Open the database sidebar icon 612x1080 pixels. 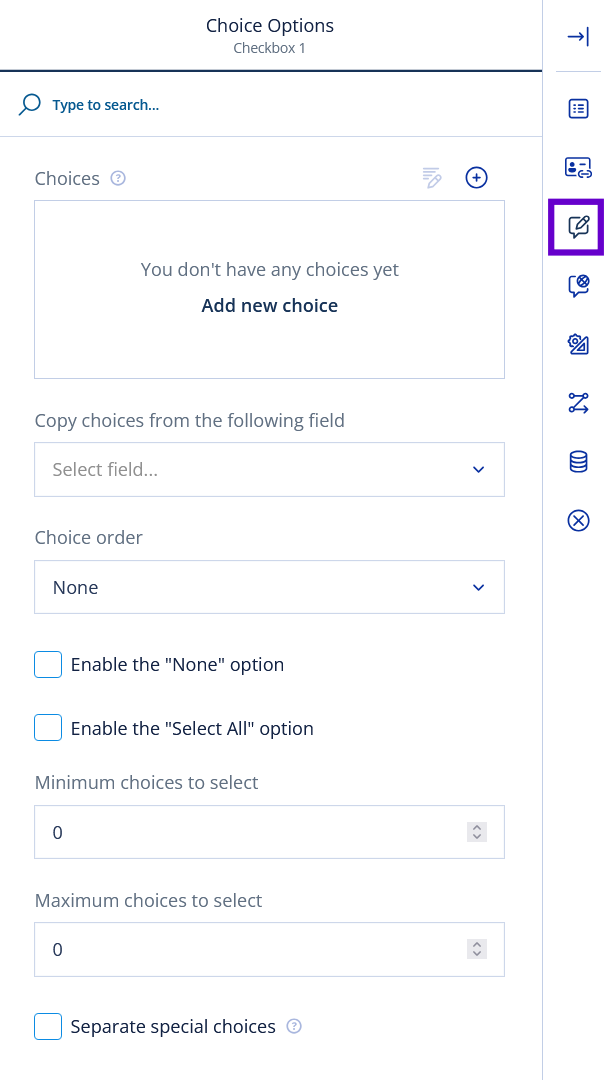coord(578,461)
